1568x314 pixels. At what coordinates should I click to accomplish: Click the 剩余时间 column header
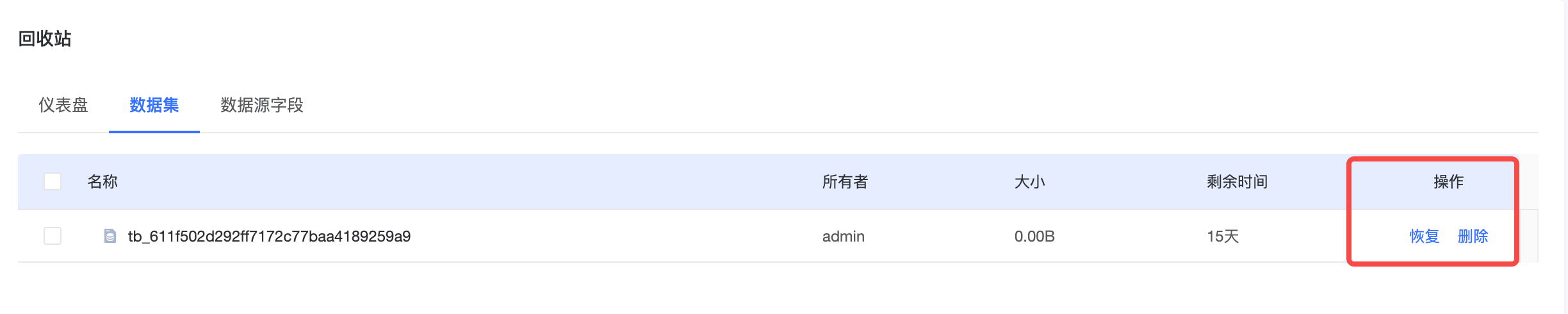point(1237,182)
